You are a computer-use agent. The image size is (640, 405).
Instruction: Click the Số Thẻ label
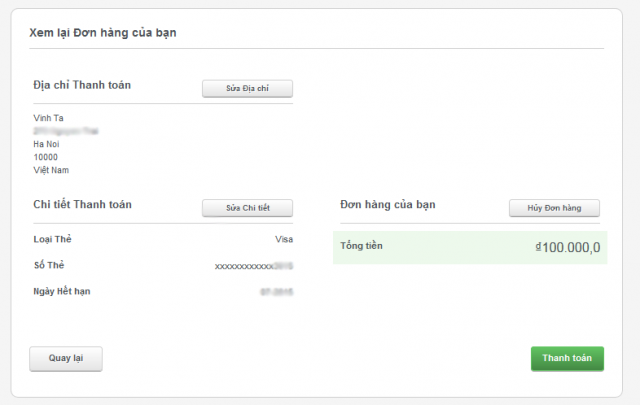pos(49,265)
